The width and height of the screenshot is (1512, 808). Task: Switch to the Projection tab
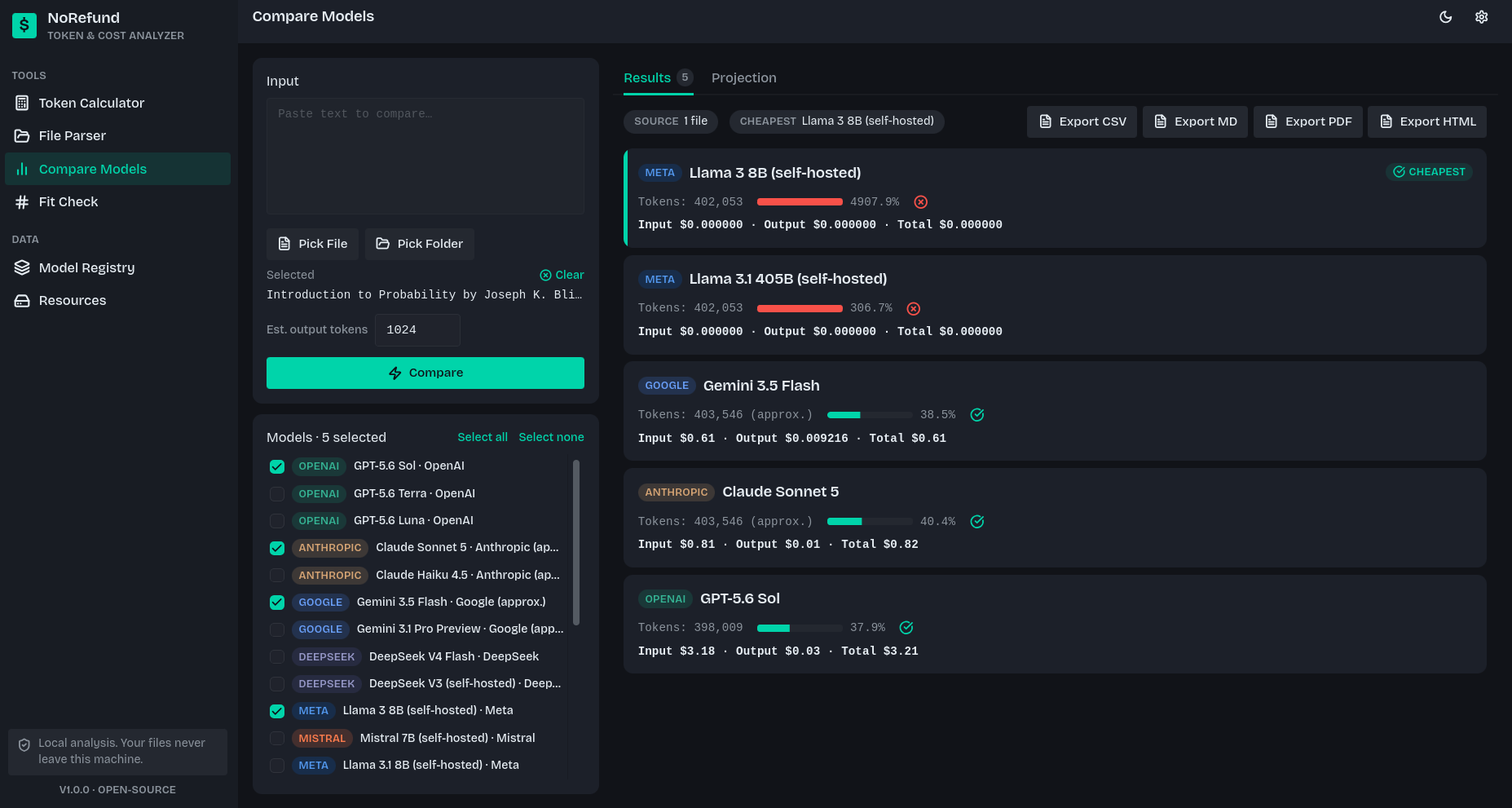tap(743, 77)
